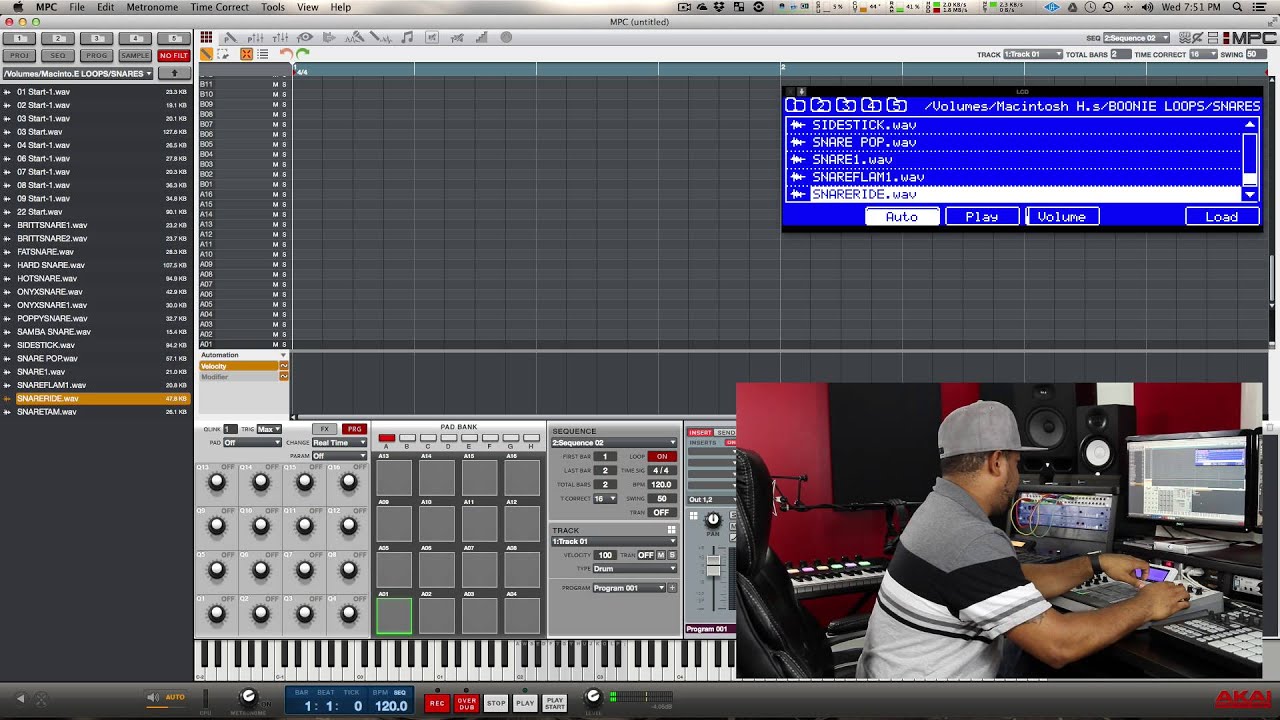Screen dimensions: 1280x720
Task: Click Play in LCD window
Action: pyautogui.click(x=981, y=216)
